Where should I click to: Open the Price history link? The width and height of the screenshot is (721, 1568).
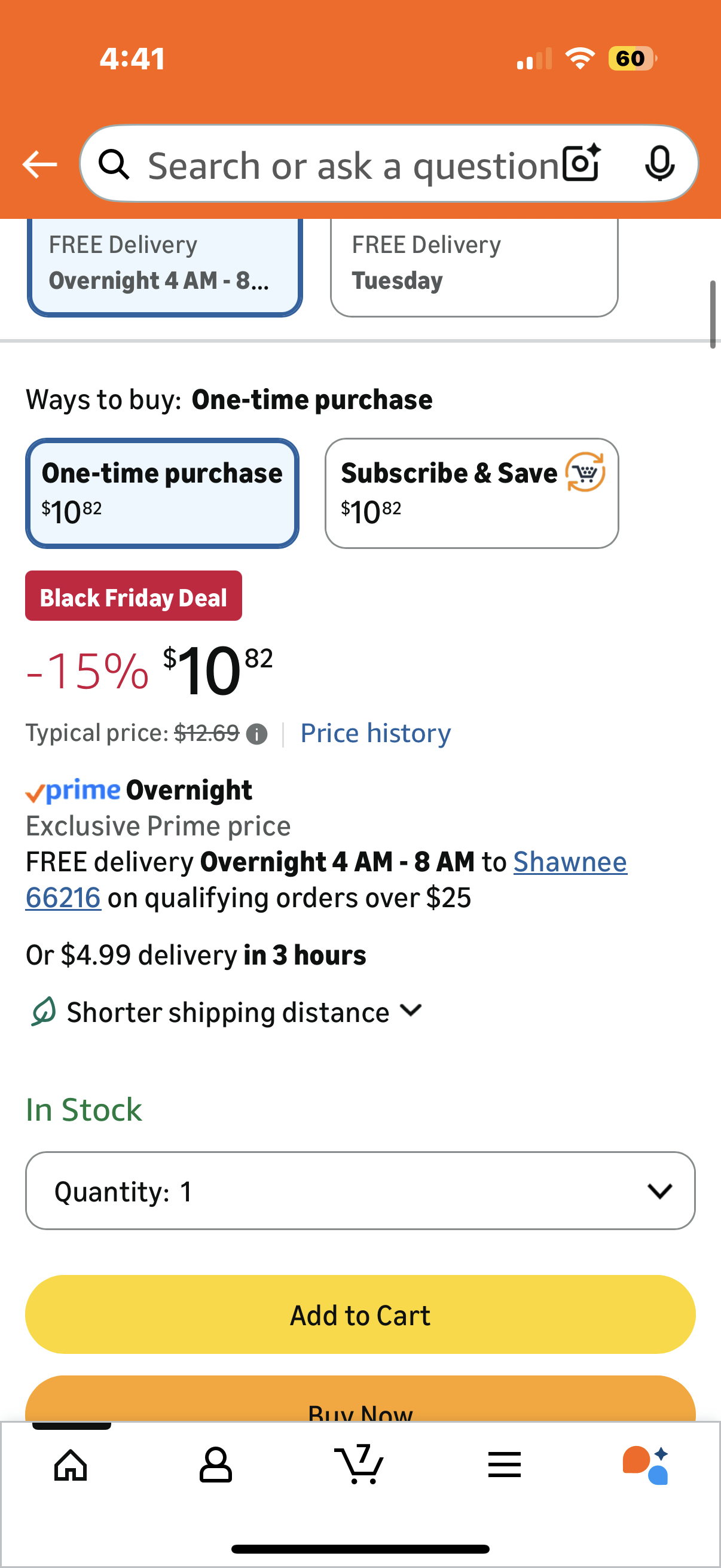[375, 733]
